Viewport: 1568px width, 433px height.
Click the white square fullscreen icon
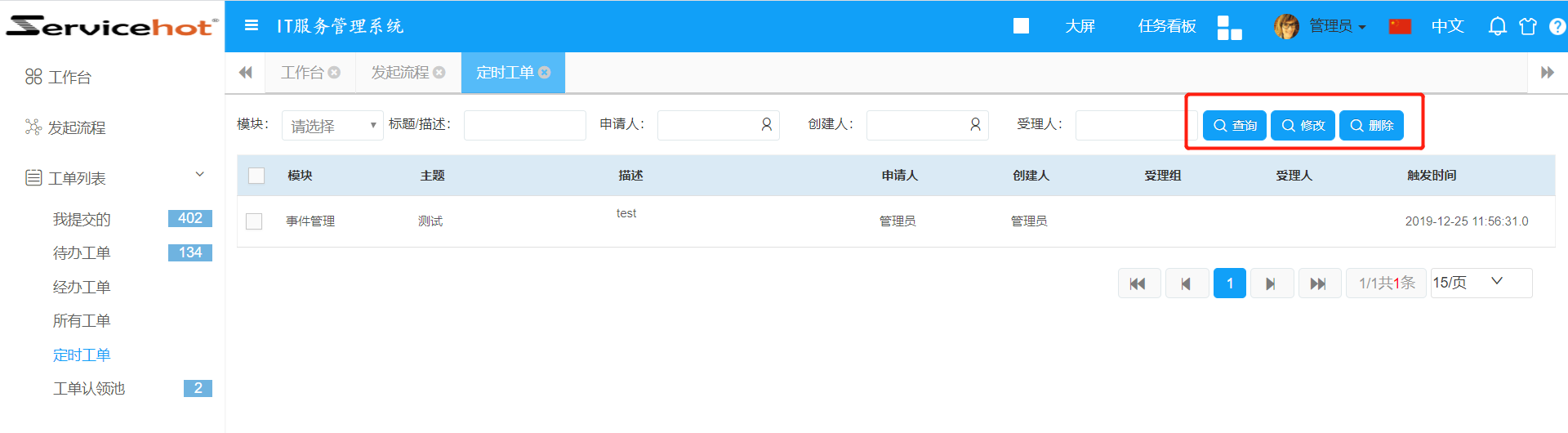[1021, 26]
